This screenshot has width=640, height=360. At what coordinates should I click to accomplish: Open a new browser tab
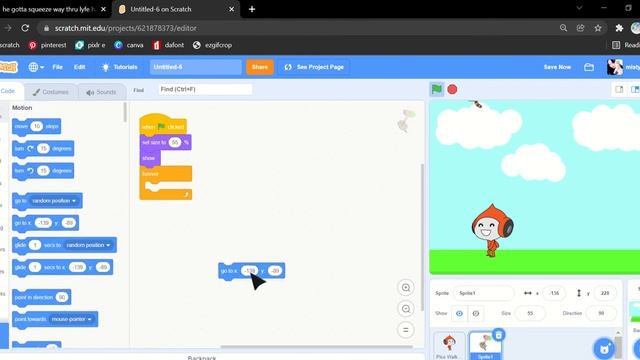click(x=252, y=9)
